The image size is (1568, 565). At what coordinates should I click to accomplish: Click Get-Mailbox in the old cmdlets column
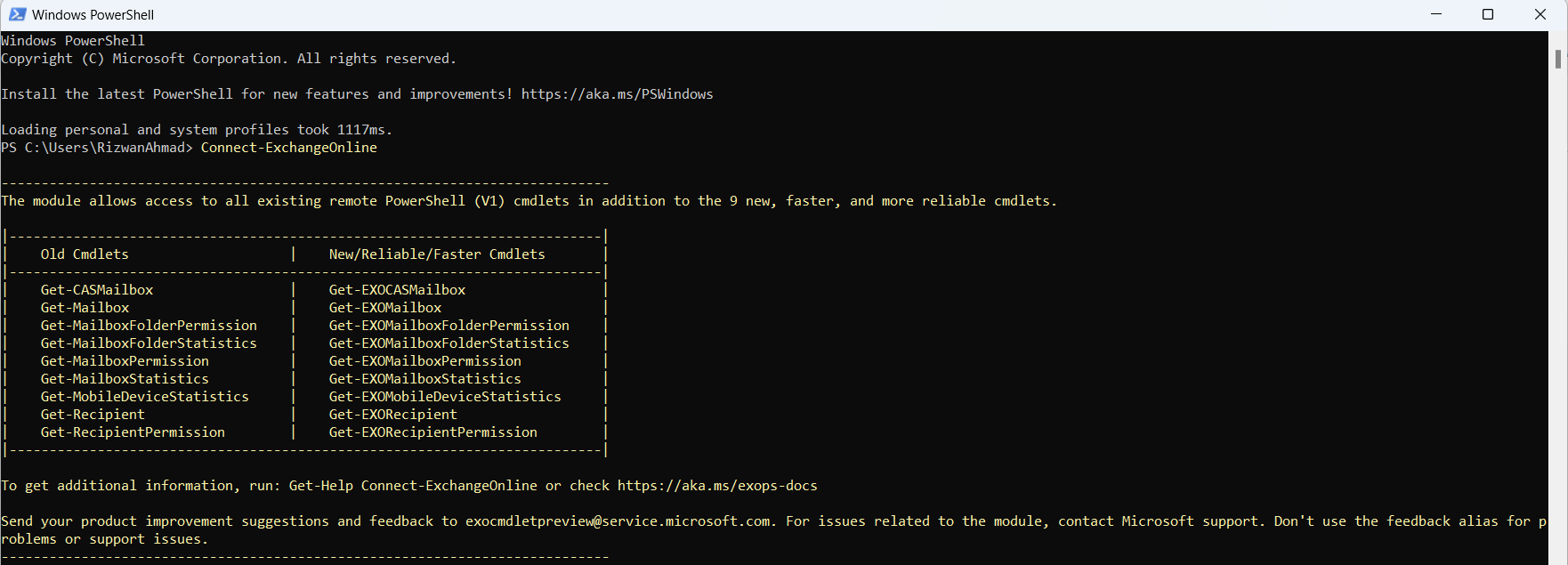[x=85, y=308]
